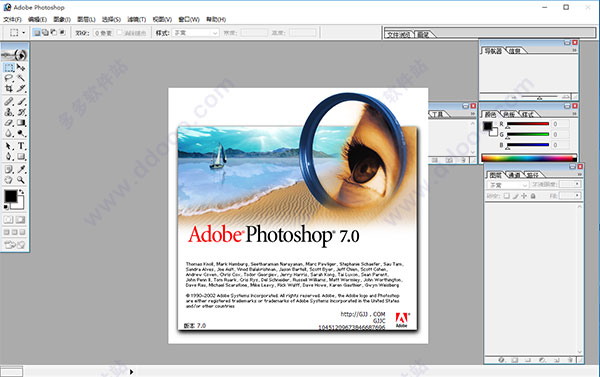Click http://GJJ.COM text on splash
Screen dimensions: 600x377
[363, 314]
